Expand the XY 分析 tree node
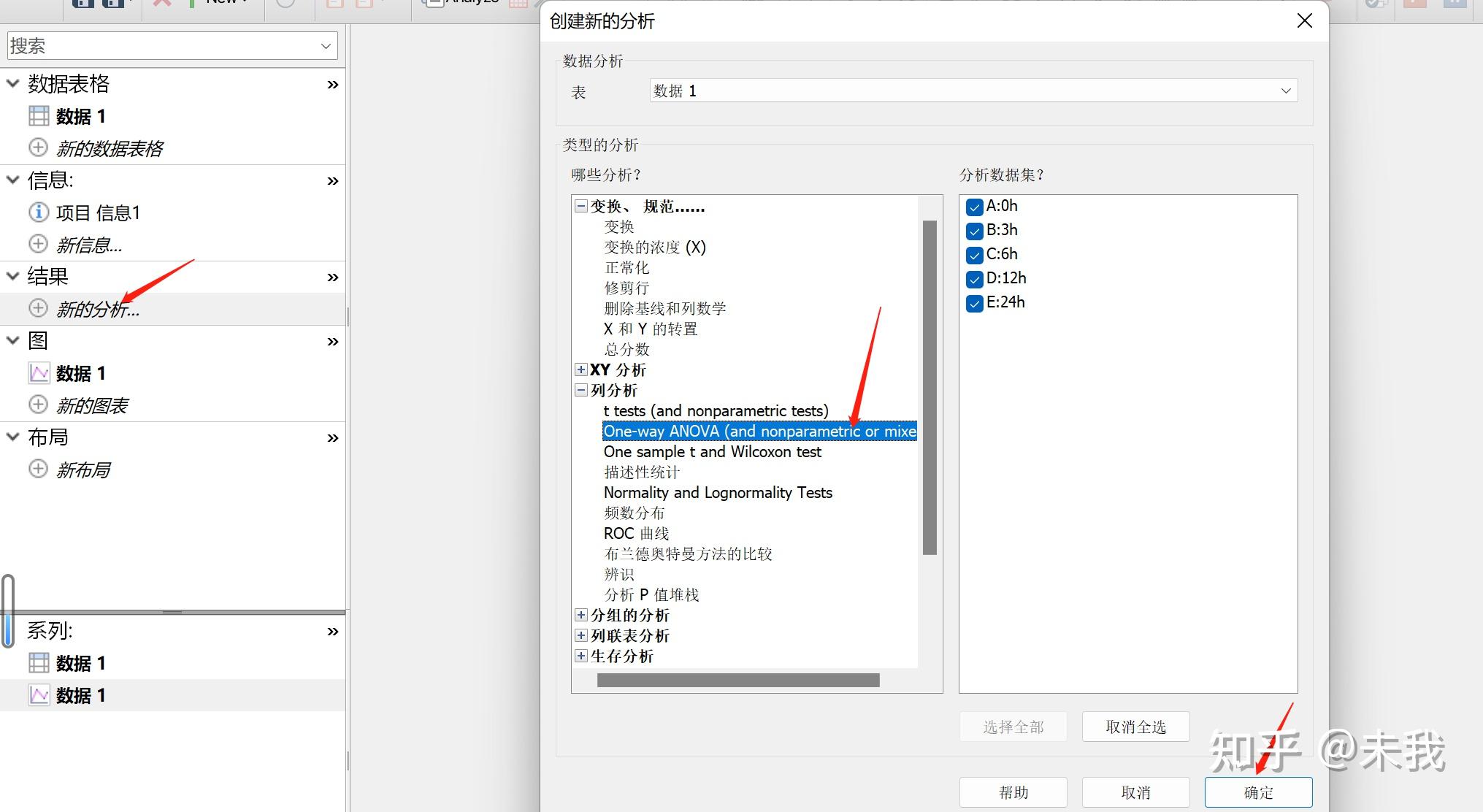Image resolution: width=1483 pixels, height=812 pixels. tap(581, 370)
